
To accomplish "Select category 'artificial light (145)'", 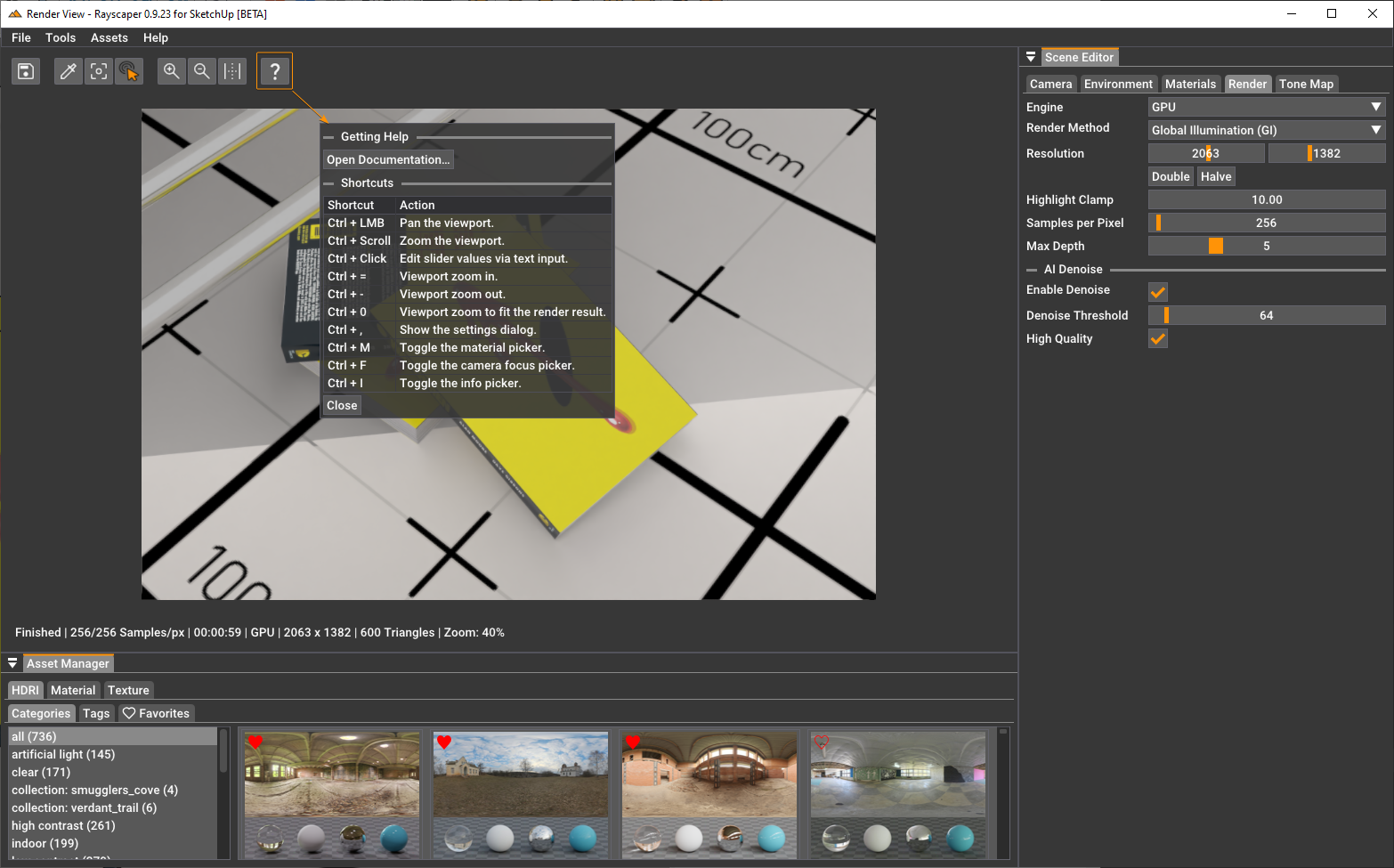I will (x=112, y=754).
